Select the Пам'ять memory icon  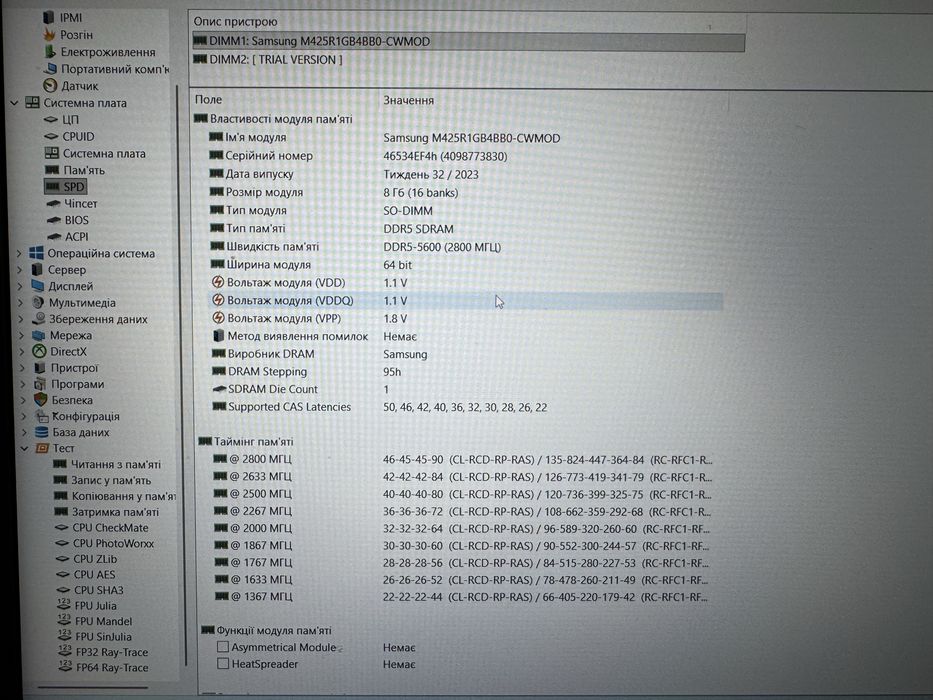coord(52,170)
